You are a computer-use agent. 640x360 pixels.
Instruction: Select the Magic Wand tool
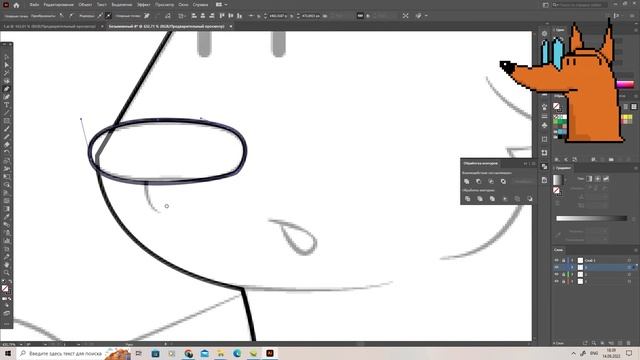(7, 73)
